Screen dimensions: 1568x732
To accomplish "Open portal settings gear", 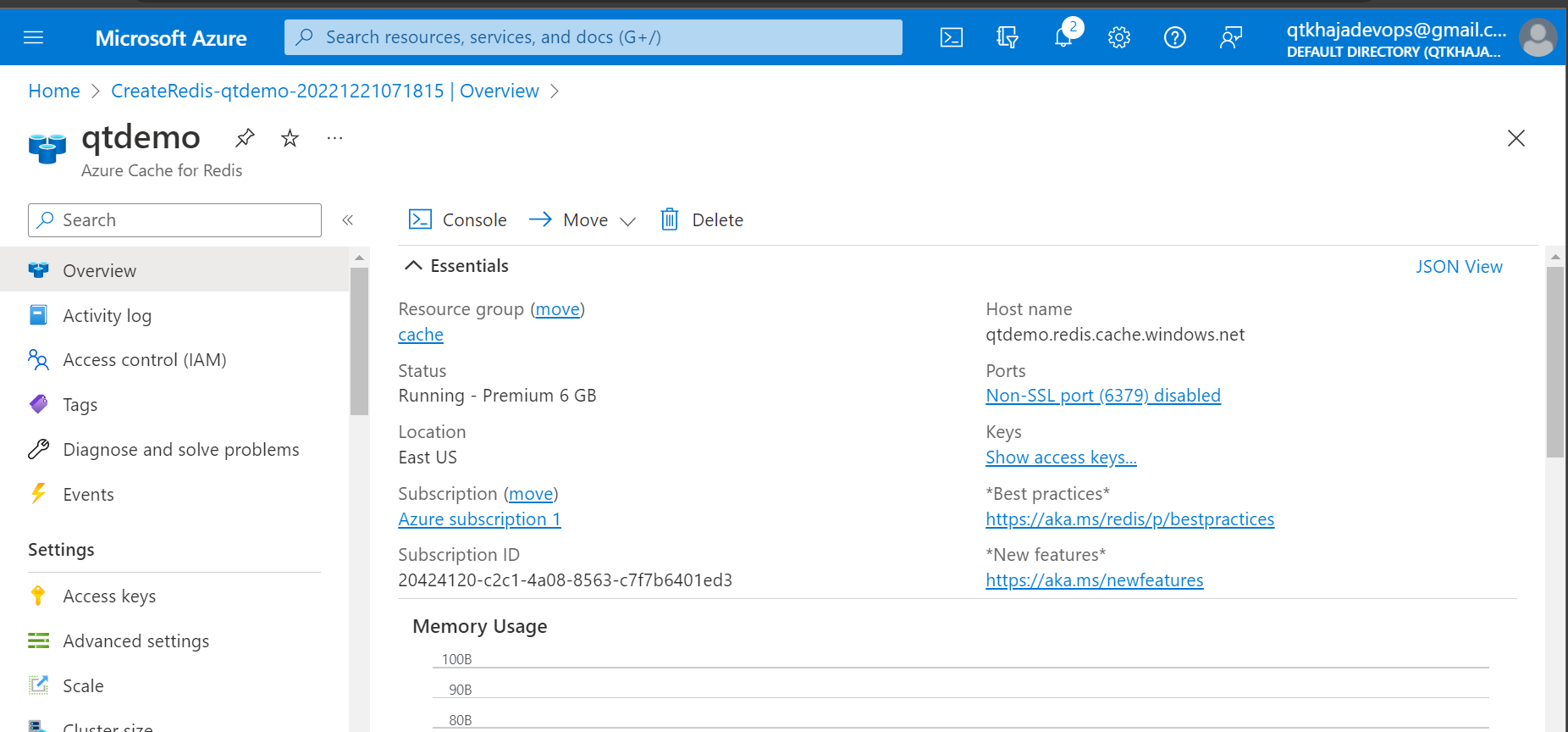I will point(1119,37).
